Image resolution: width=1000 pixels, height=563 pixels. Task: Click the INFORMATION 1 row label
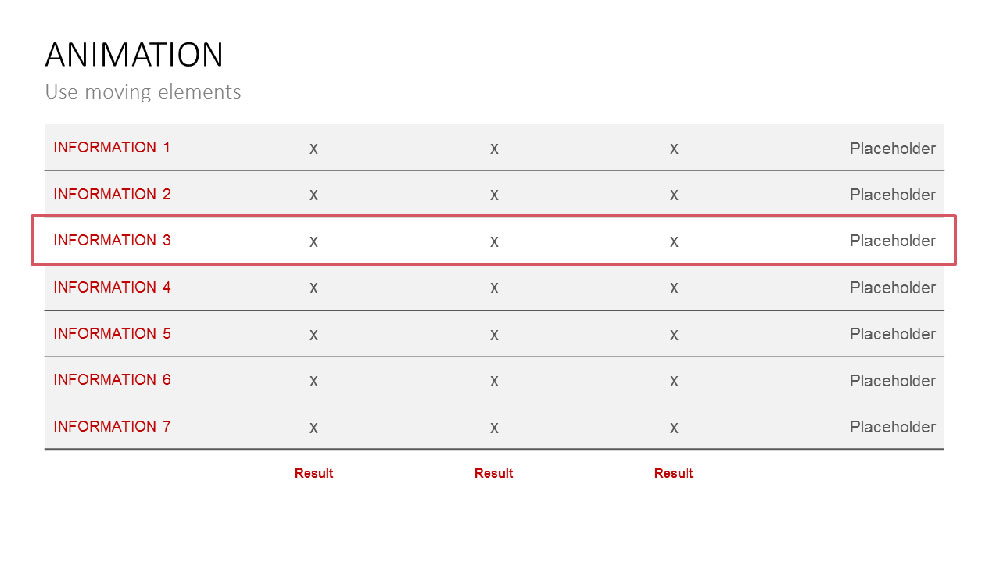click(x=112, y=147)
